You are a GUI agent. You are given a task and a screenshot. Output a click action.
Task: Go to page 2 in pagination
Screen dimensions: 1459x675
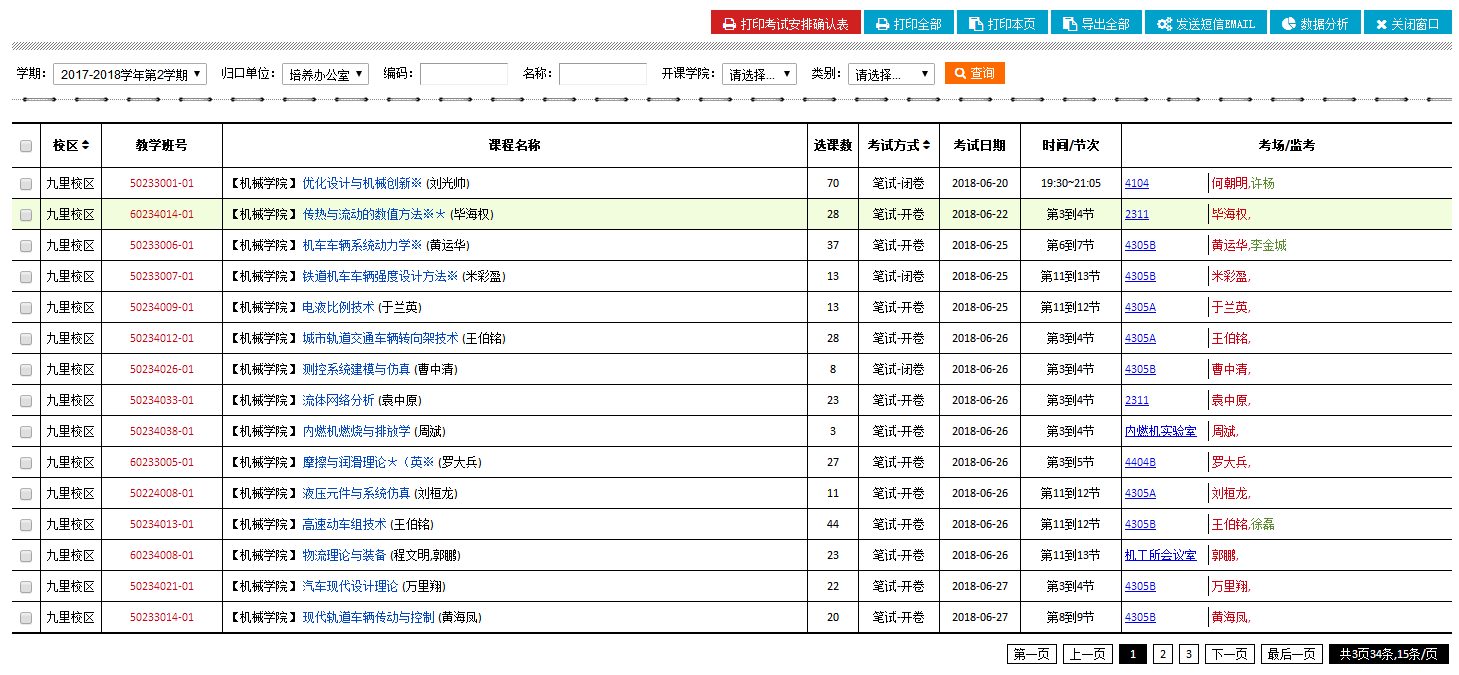pyautogui.click(x=1162, y=654)
